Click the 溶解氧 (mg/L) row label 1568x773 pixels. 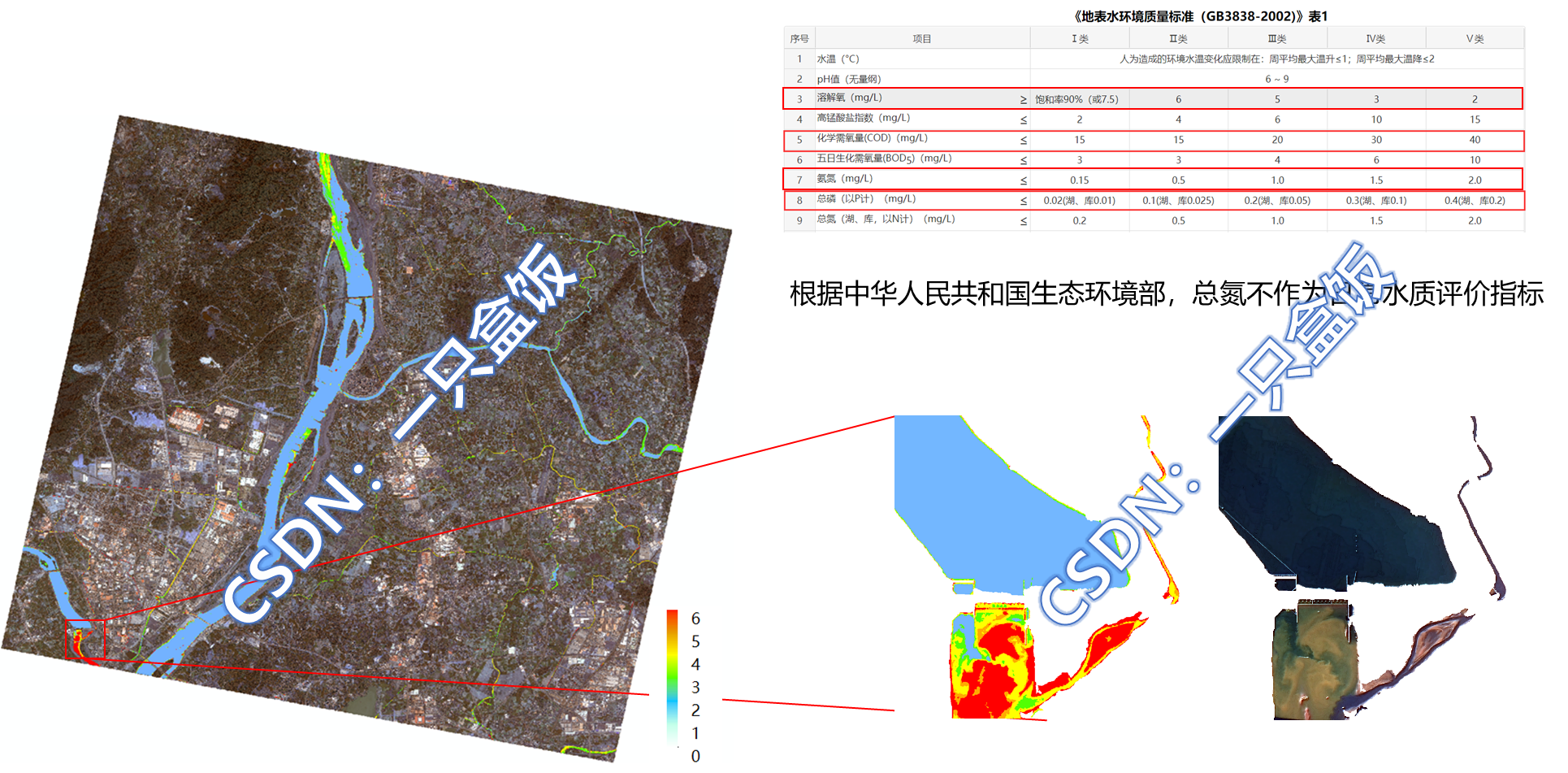[849, 98]
